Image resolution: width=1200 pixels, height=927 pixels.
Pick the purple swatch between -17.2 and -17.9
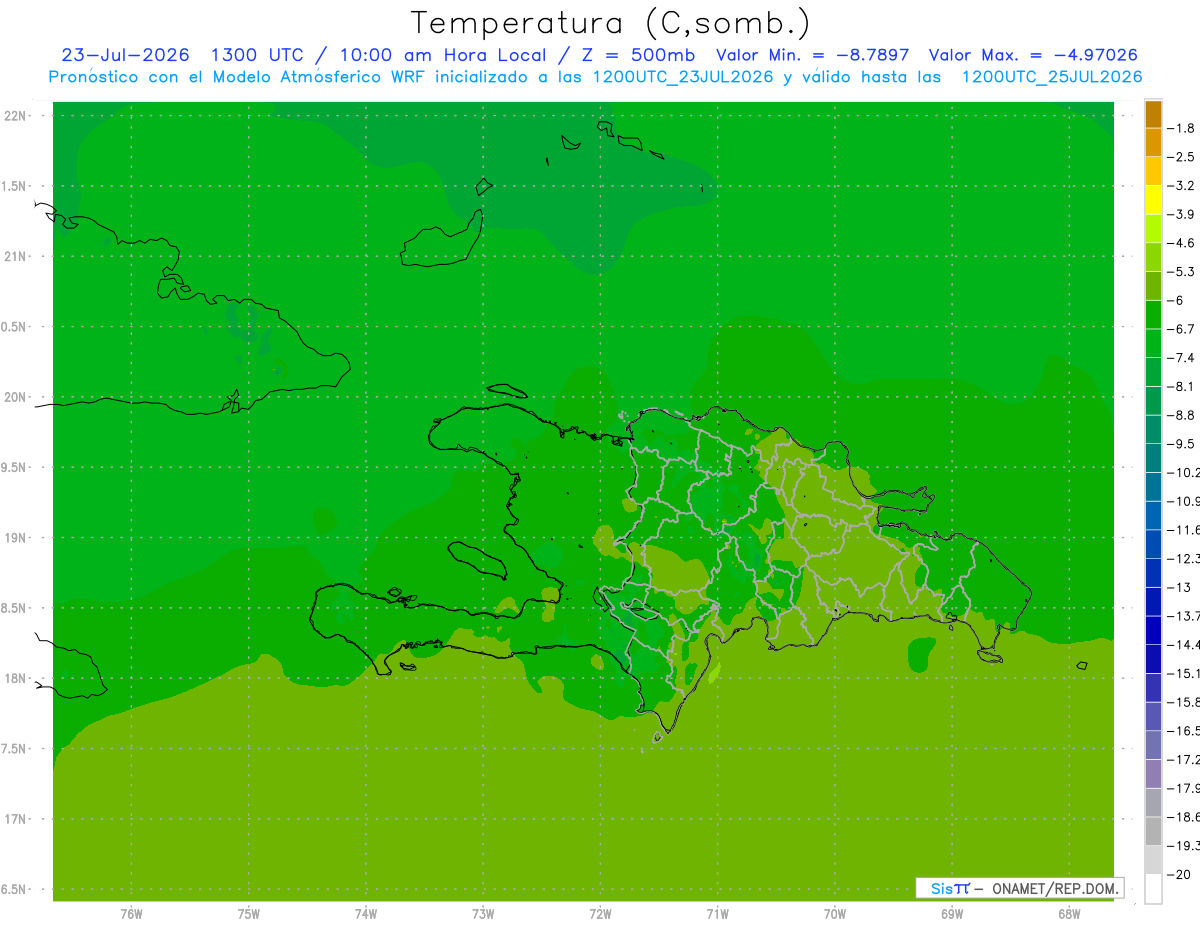click(x=1153, y=774)
